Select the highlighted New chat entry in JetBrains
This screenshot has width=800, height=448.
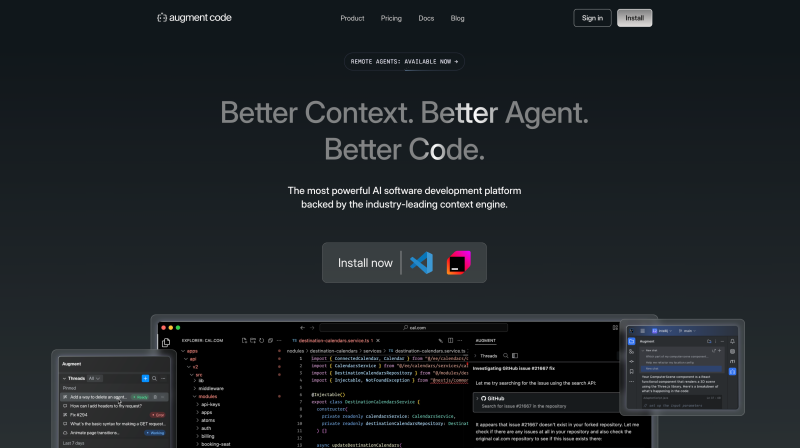tap(681, 369)
